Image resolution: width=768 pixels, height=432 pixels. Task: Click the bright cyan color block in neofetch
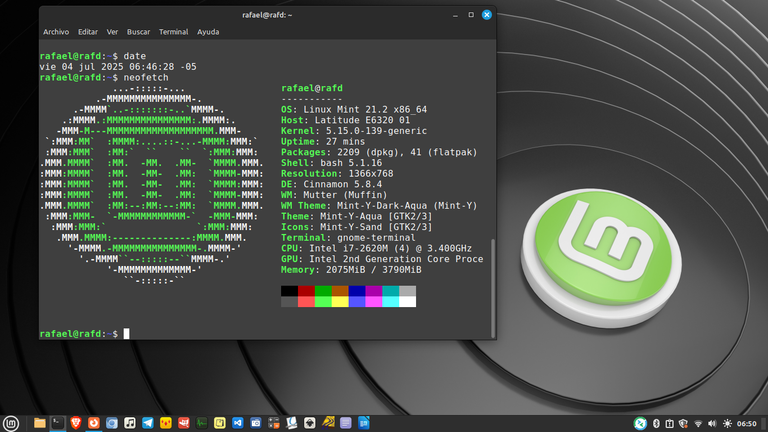390,302
